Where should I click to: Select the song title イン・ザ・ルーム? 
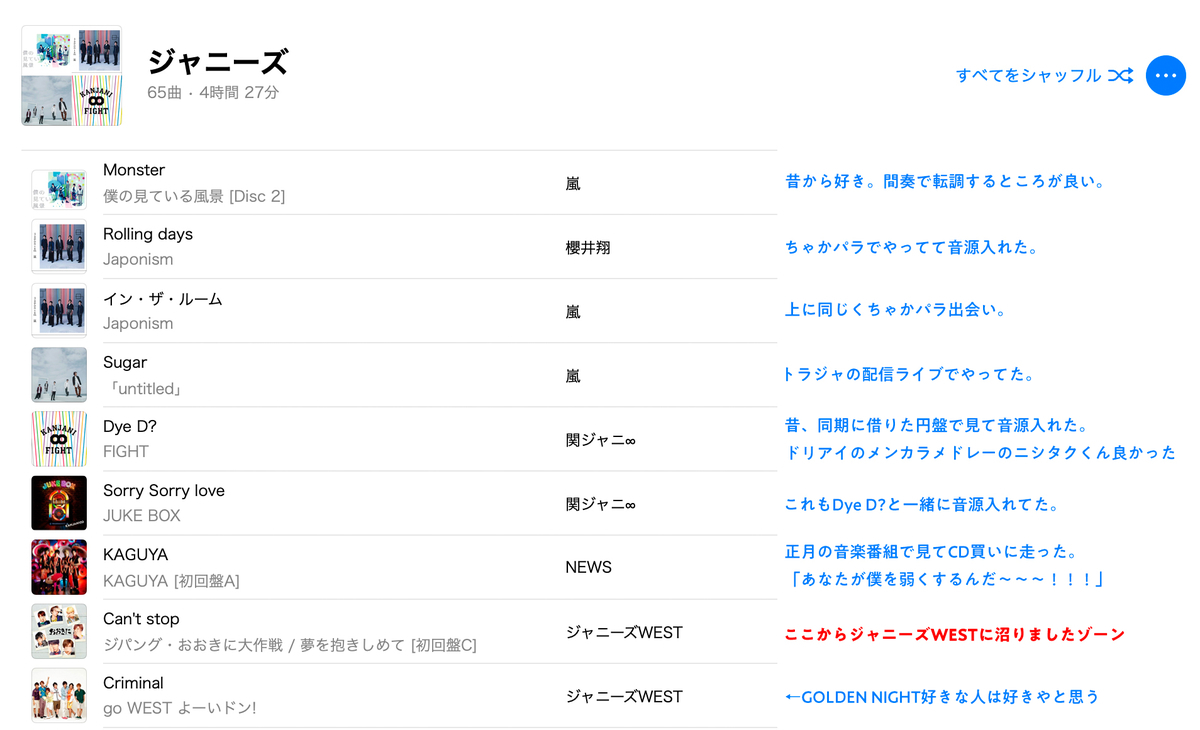tap(163, 298)
